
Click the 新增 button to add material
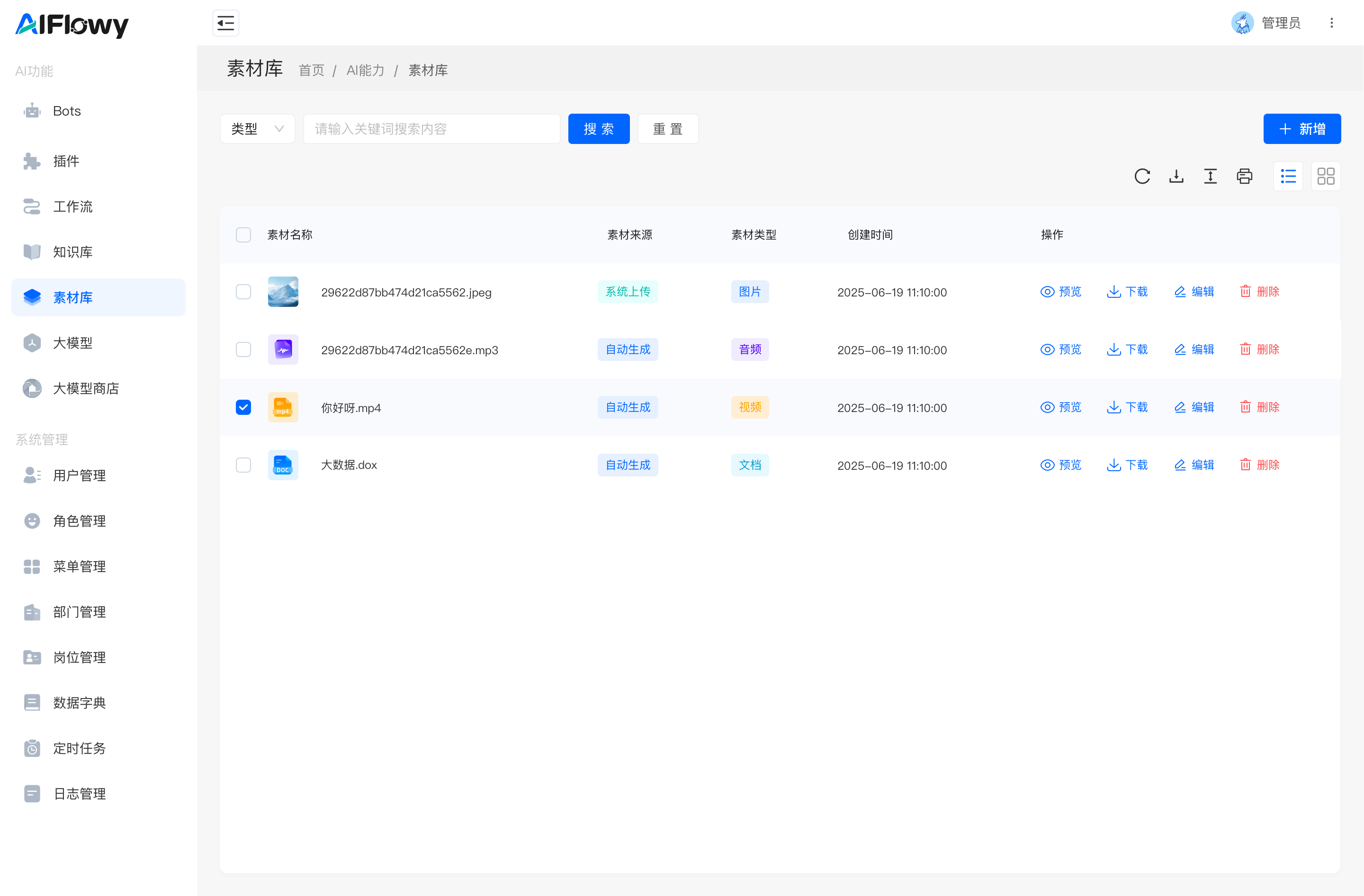coord(1302,128)
